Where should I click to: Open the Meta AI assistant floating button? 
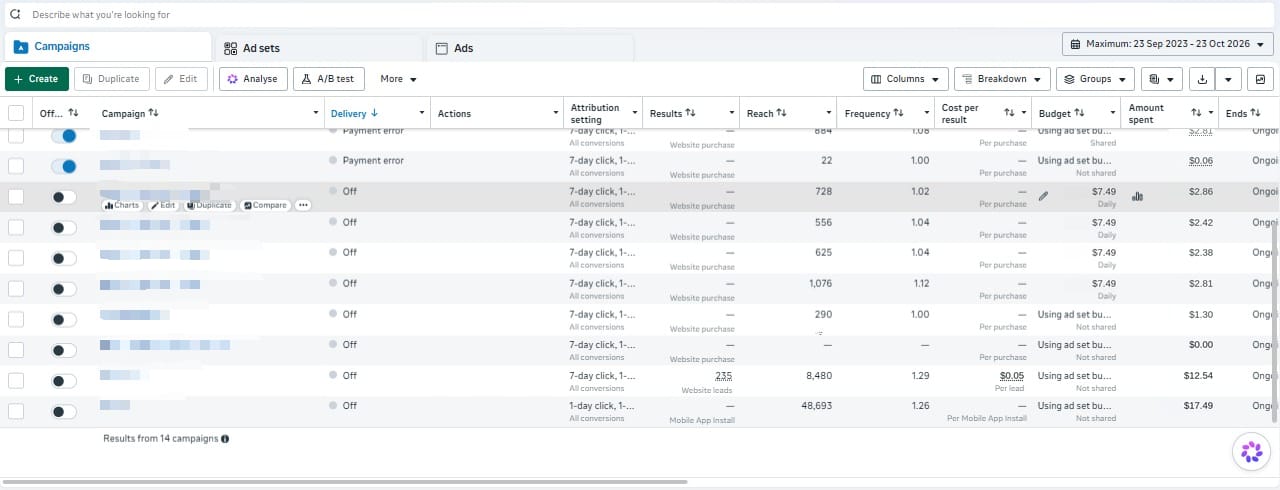[x=1251, y=452]
